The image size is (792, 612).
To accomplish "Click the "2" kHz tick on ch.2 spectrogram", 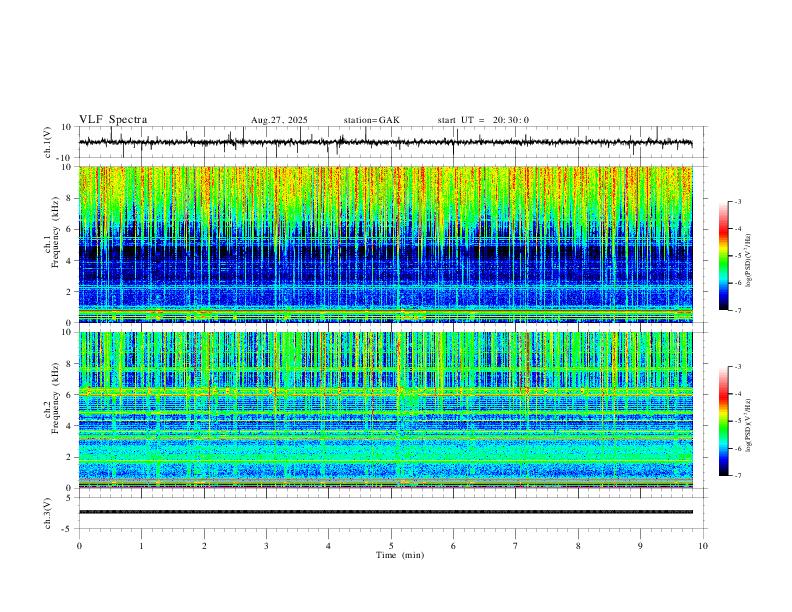I will (69, 457).
